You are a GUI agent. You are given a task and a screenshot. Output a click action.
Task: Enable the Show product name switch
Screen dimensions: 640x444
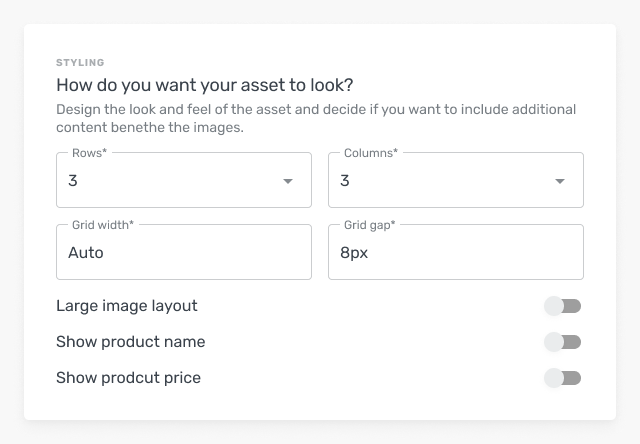(x=562, y=342)
